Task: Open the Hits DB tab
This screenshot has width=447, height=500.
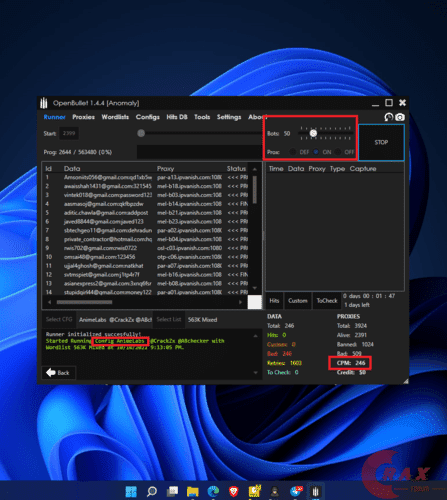Action: tap(177, 117)
